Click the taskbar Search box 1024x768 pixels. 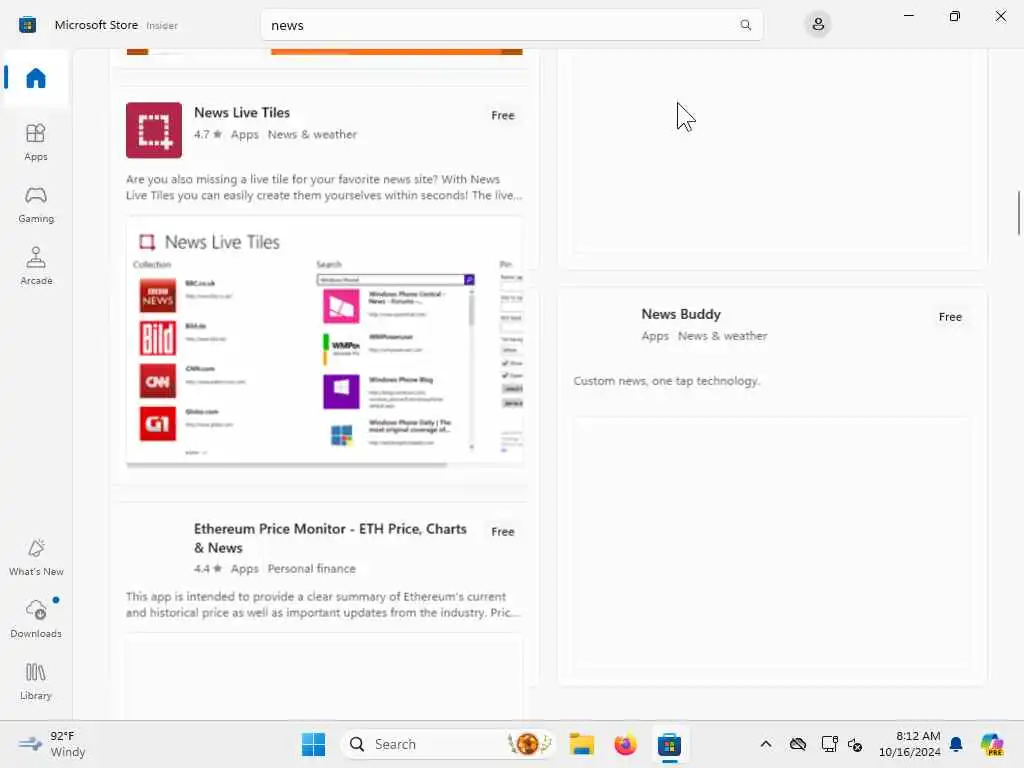coord(448,744)
